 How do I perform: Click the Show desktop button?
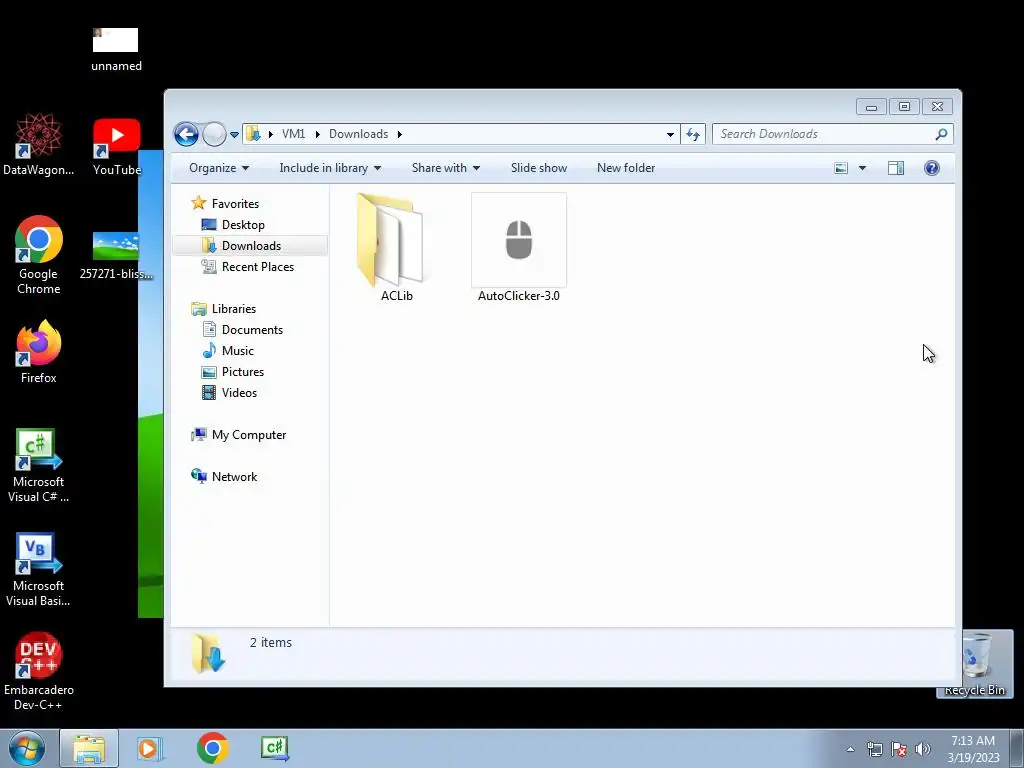[1016, 748]
